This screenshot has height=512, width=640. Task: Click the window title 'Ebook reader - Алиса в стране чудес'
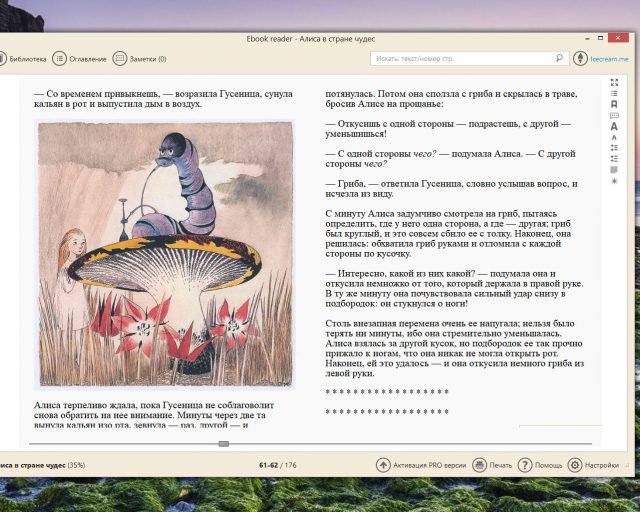point(311,39)
